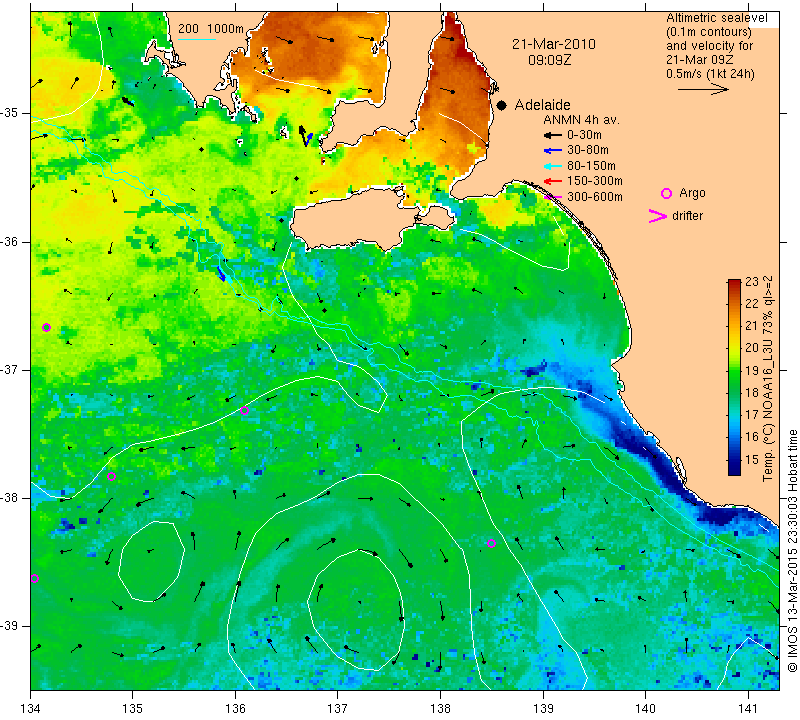Select the Adelaide label text
Screen dimensions: 800x720
pyautogui.click(x=542, y=105)
